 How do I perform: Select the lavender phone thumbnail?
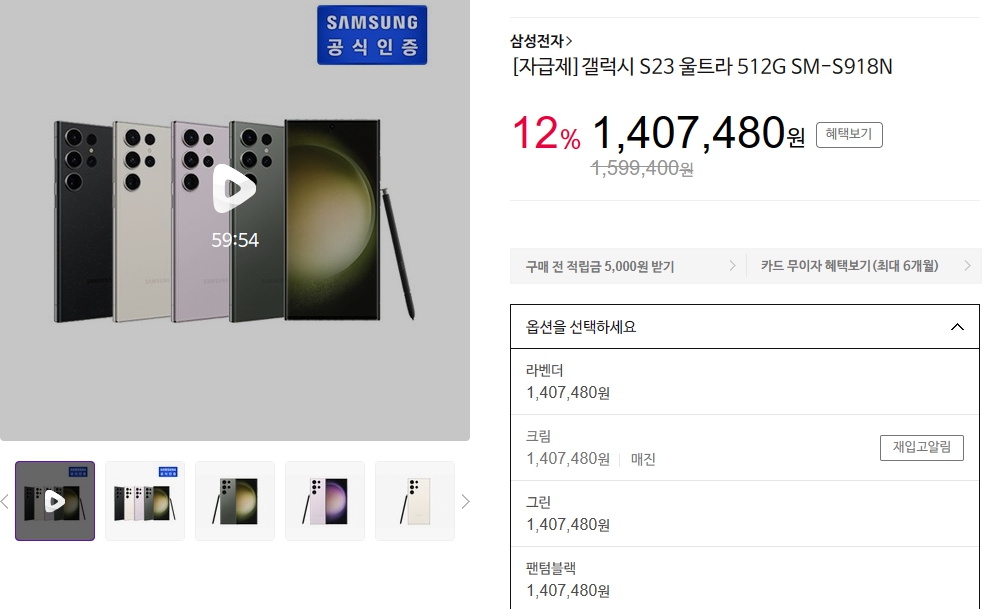[325, 501]
